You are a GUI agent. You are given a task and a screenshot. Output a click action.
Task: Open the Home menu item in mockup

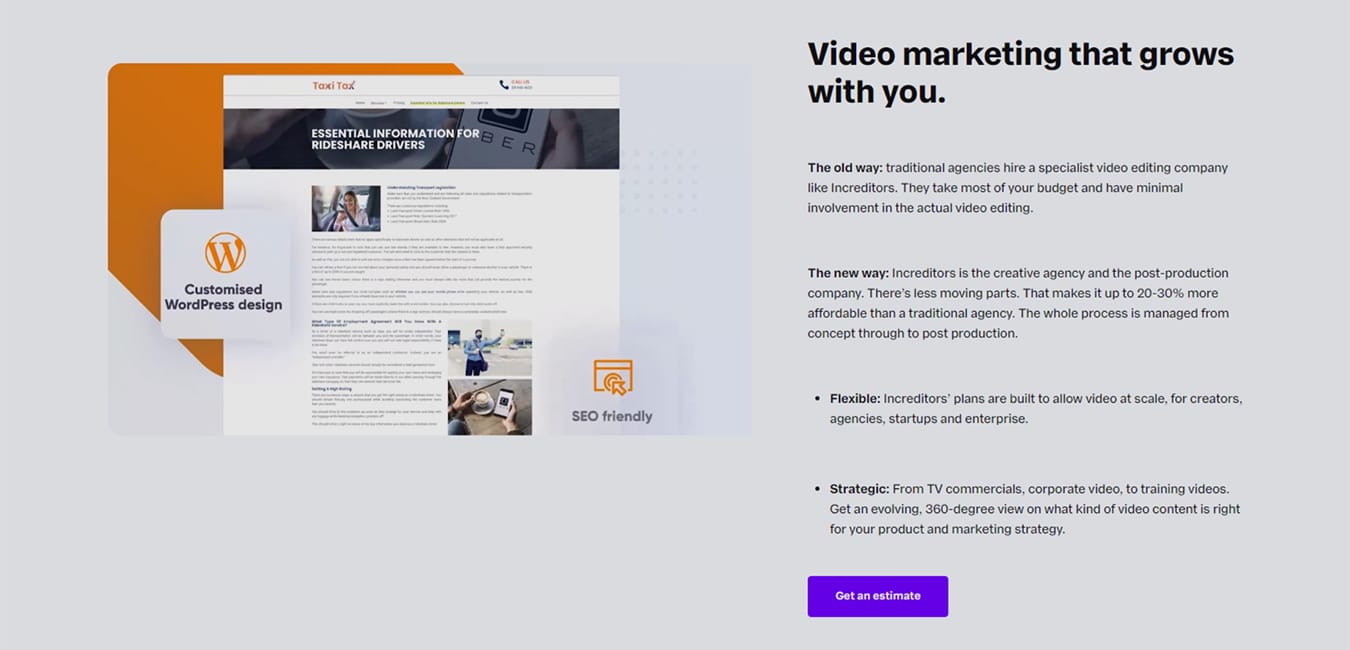360,103
